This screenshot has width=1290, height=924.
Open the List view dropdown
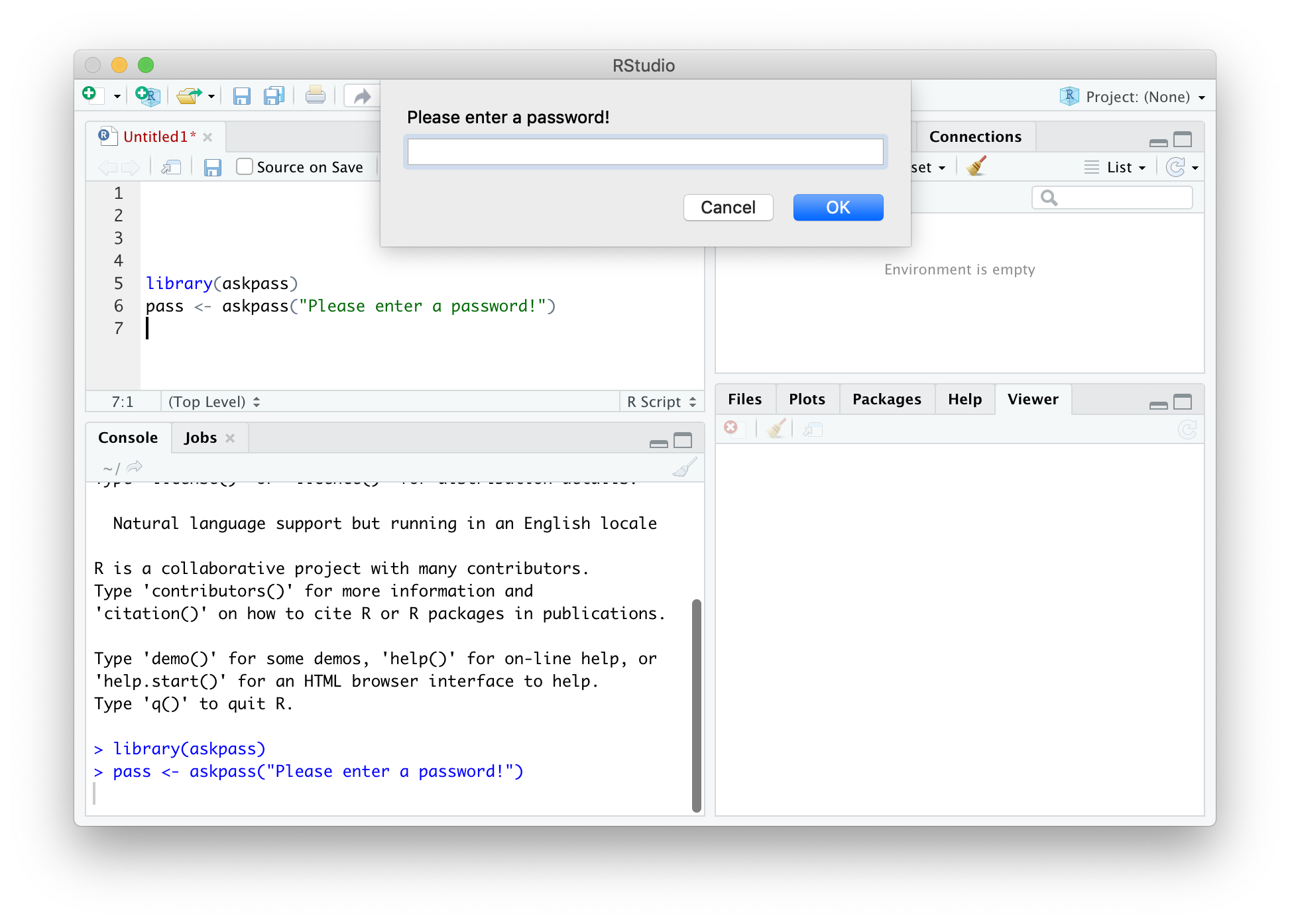pyautogui.click(x=1115, y=167)
